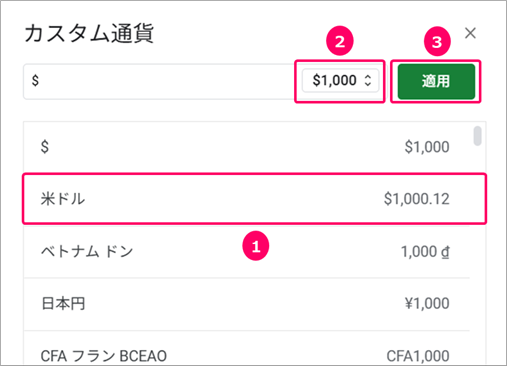
Task: Click the list scrollbar thumb
Action: (477, 136)
